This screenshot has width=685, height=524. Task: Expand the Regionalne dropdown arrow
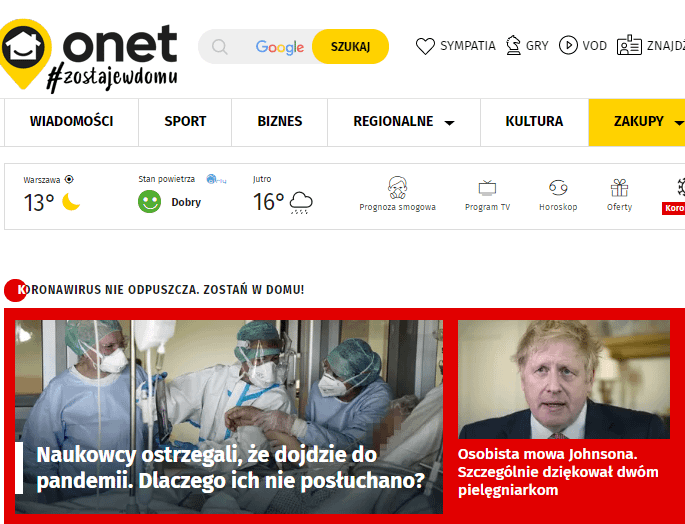tap(449, 123)
